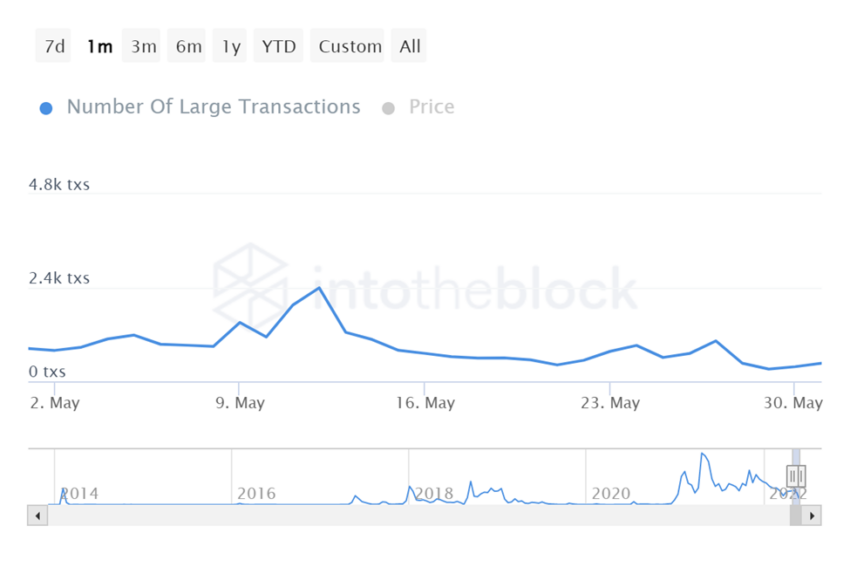Click the peak point near 12 May
850x567 pixels.
[x=318, y=288]
